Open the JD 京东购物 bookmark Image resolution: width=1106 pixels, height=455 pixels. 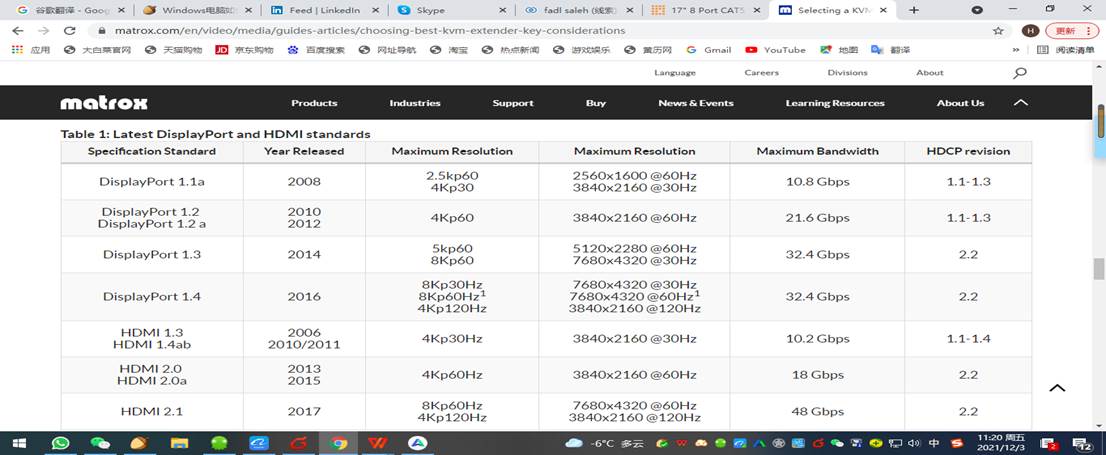click(x=244, y=50)
